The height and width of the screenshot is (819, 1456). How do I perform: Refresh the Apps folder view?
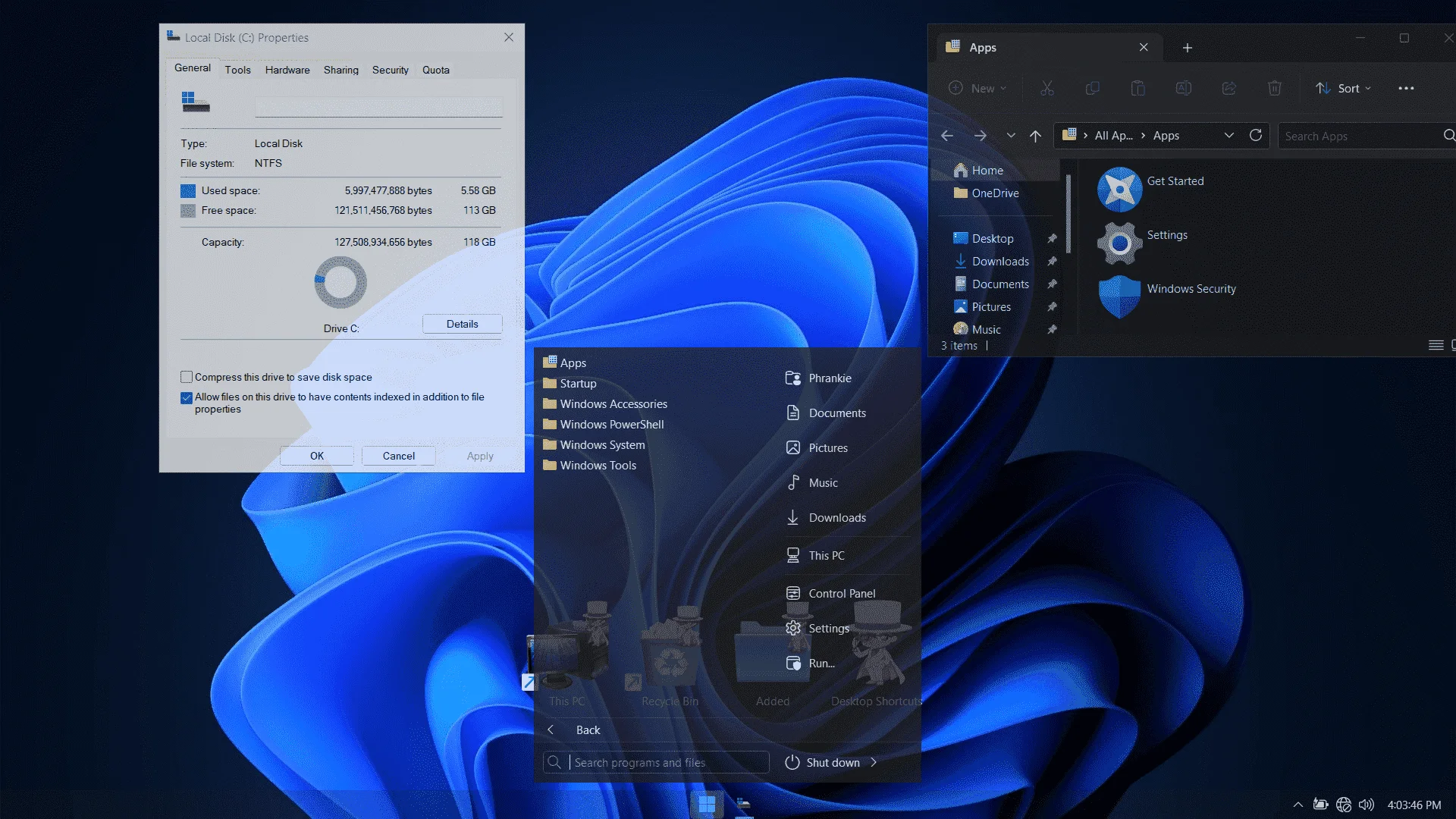(1256, 135)
